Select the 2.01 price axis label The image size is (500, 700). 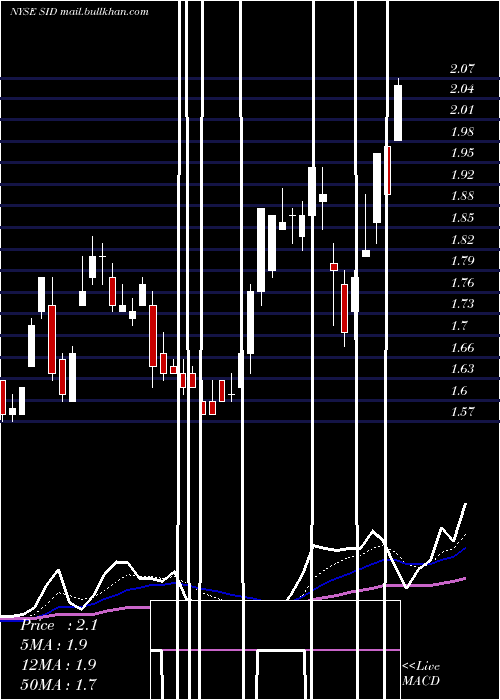coord(462,110)
